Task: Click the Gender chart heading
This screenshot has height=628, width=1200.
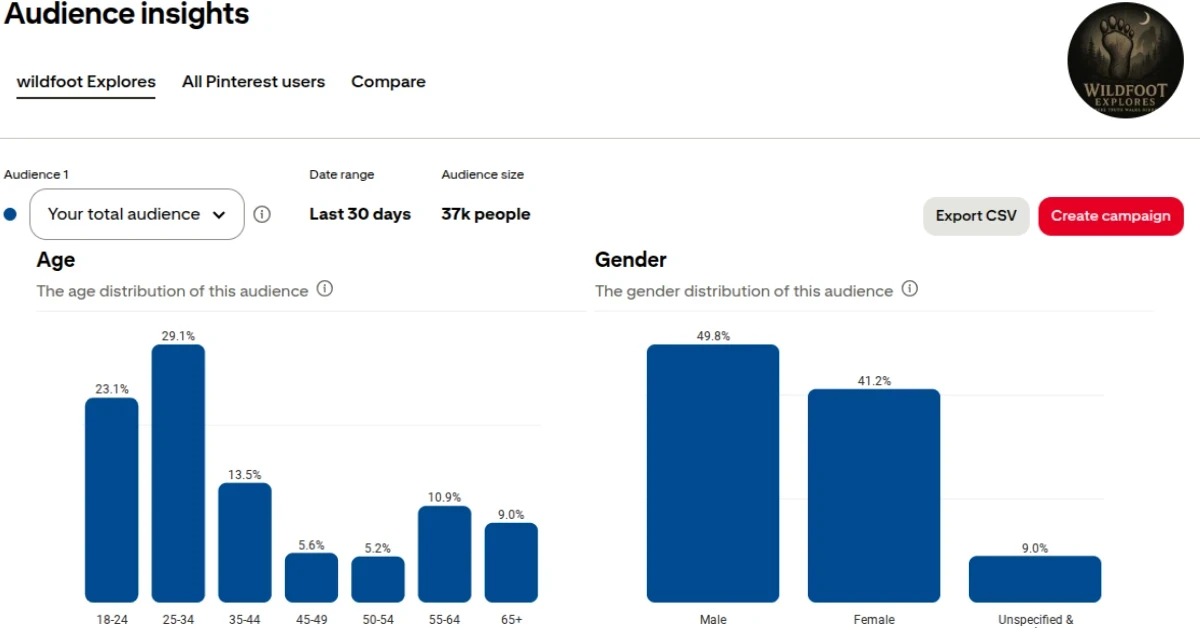Action: [x=631, y=260]
